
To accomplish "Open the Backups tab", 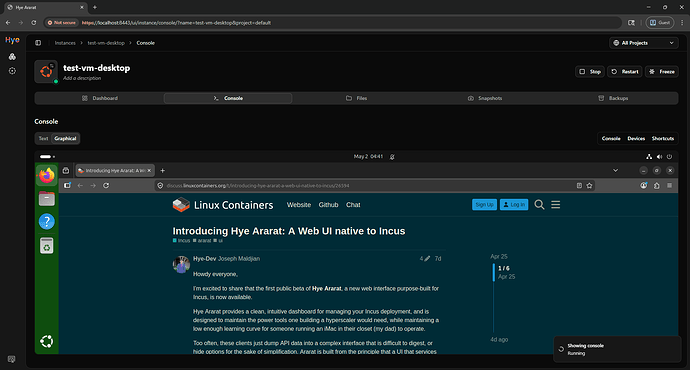I will pyautogui.click(x=613, y=98).
